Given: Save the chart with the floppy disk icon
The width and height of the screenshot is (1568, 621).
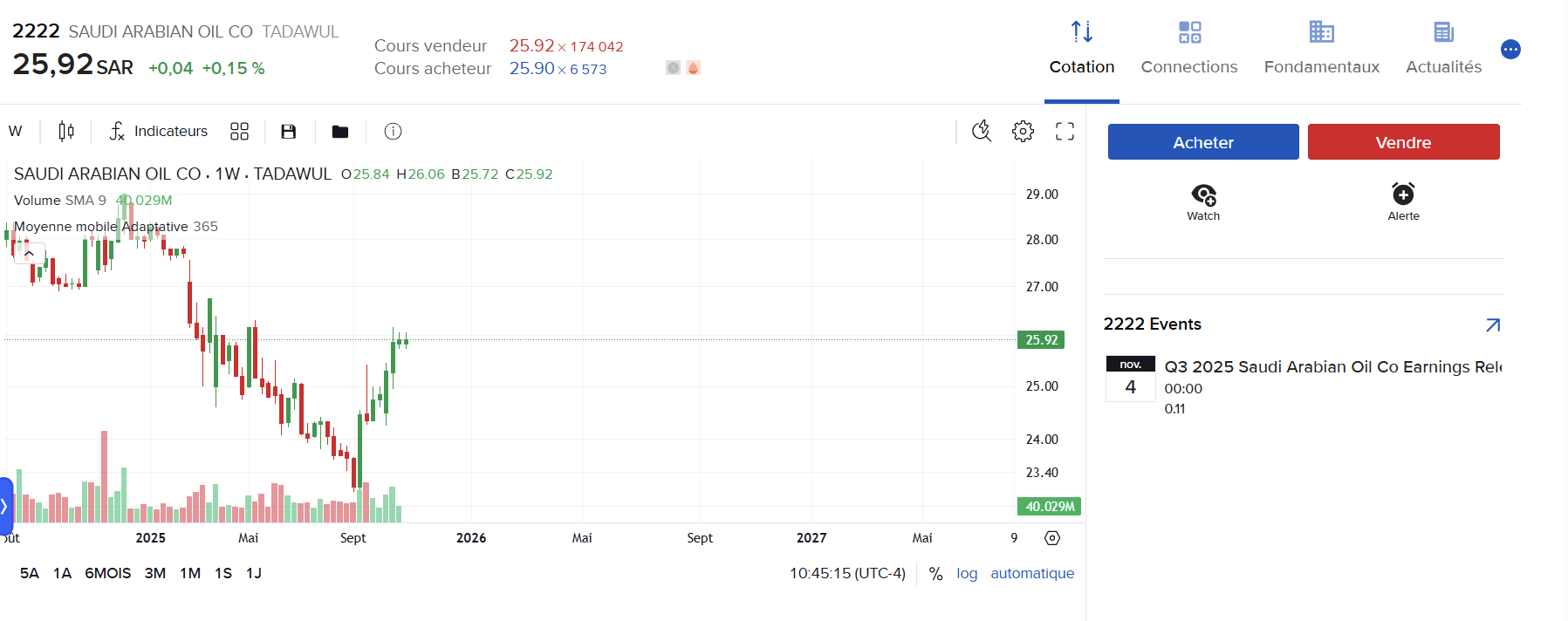Looking at the screenshot, I should point(288,132).
